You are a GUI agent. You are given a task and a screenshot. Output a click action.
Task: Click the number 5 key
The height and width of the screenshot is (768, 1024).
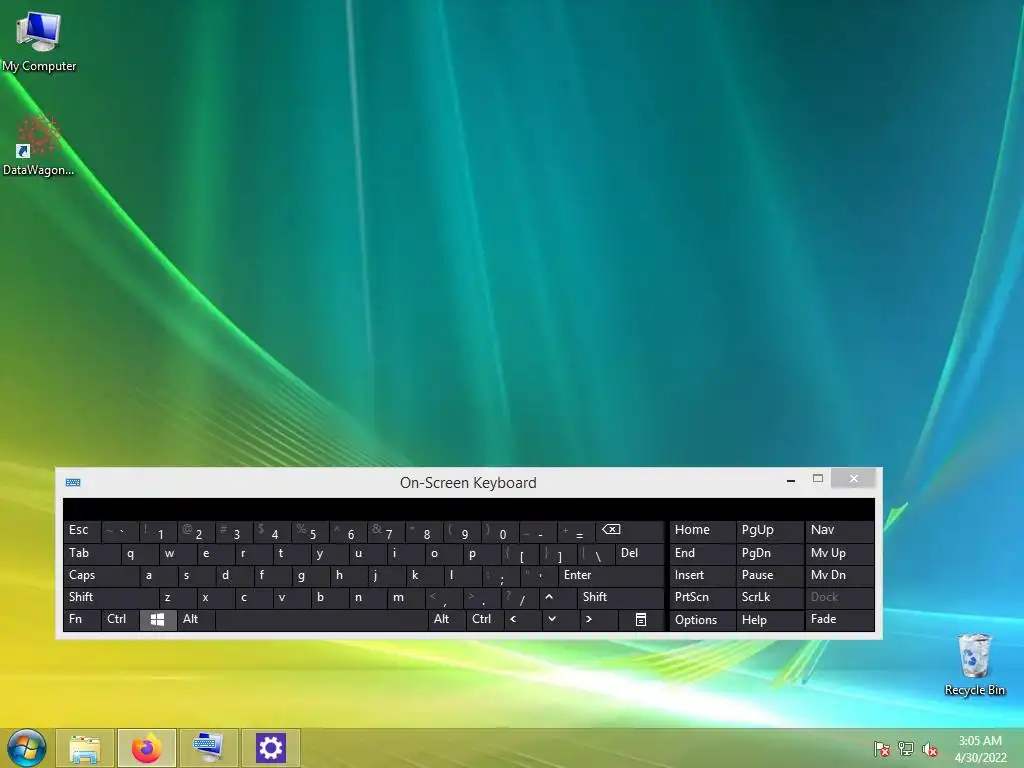[310, 532]
